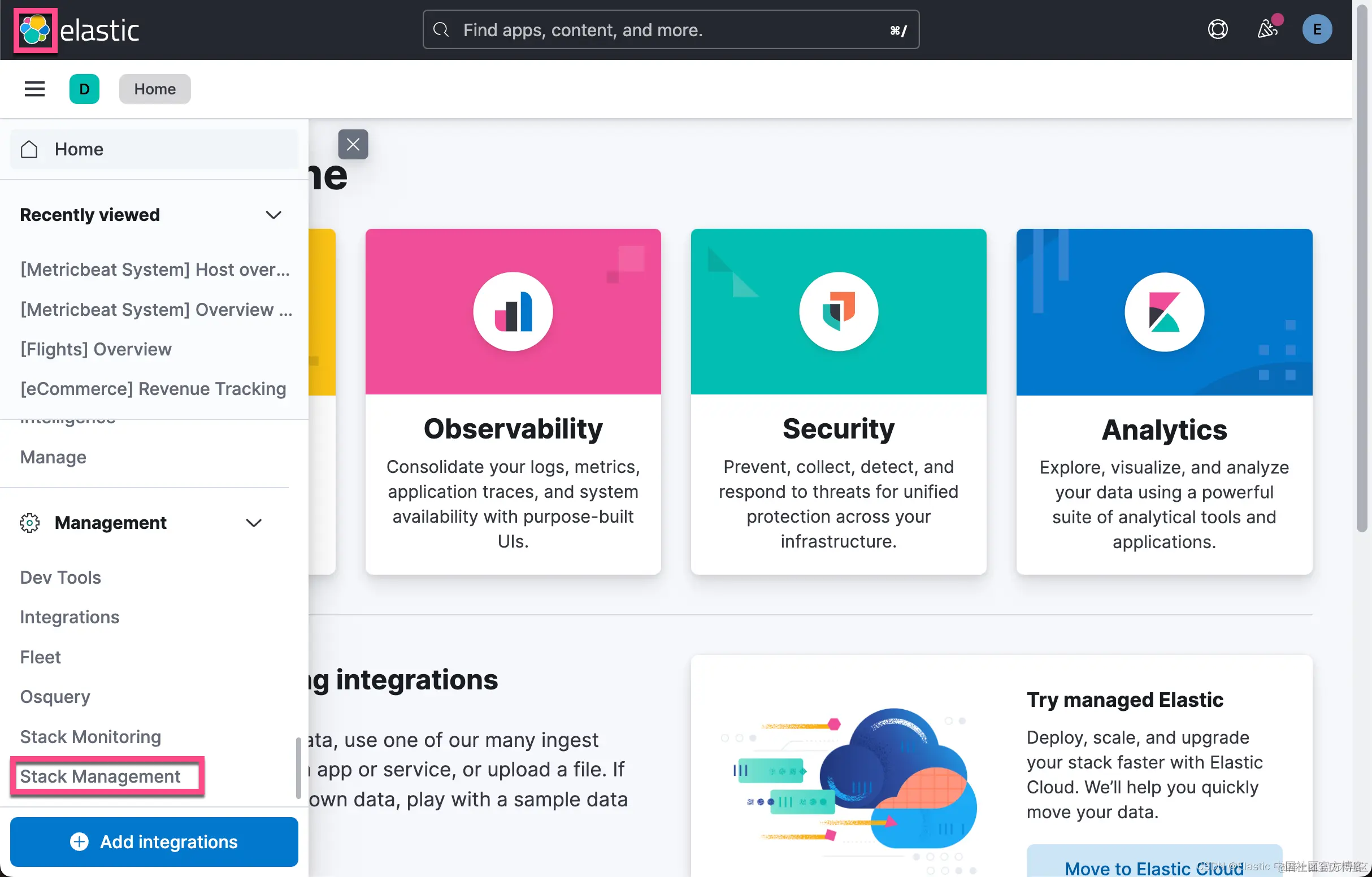Image resolution: width=1372 pixels, height=877 pixels.
Task: Click the Elastic logo icon
Action: [35, 30]
